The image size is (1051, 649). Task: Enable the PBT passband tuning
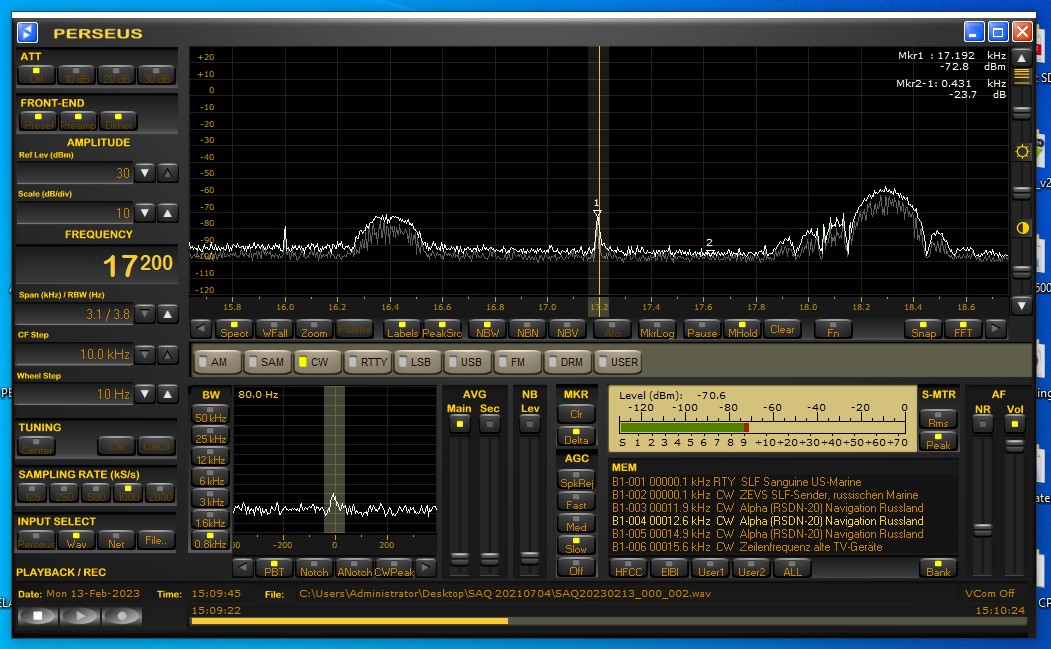tap(274, 568)
